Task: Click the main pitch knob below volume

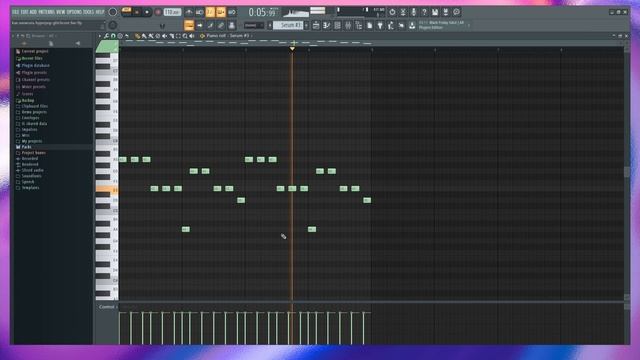Action: pyautogui.click(x=113, y=25)
